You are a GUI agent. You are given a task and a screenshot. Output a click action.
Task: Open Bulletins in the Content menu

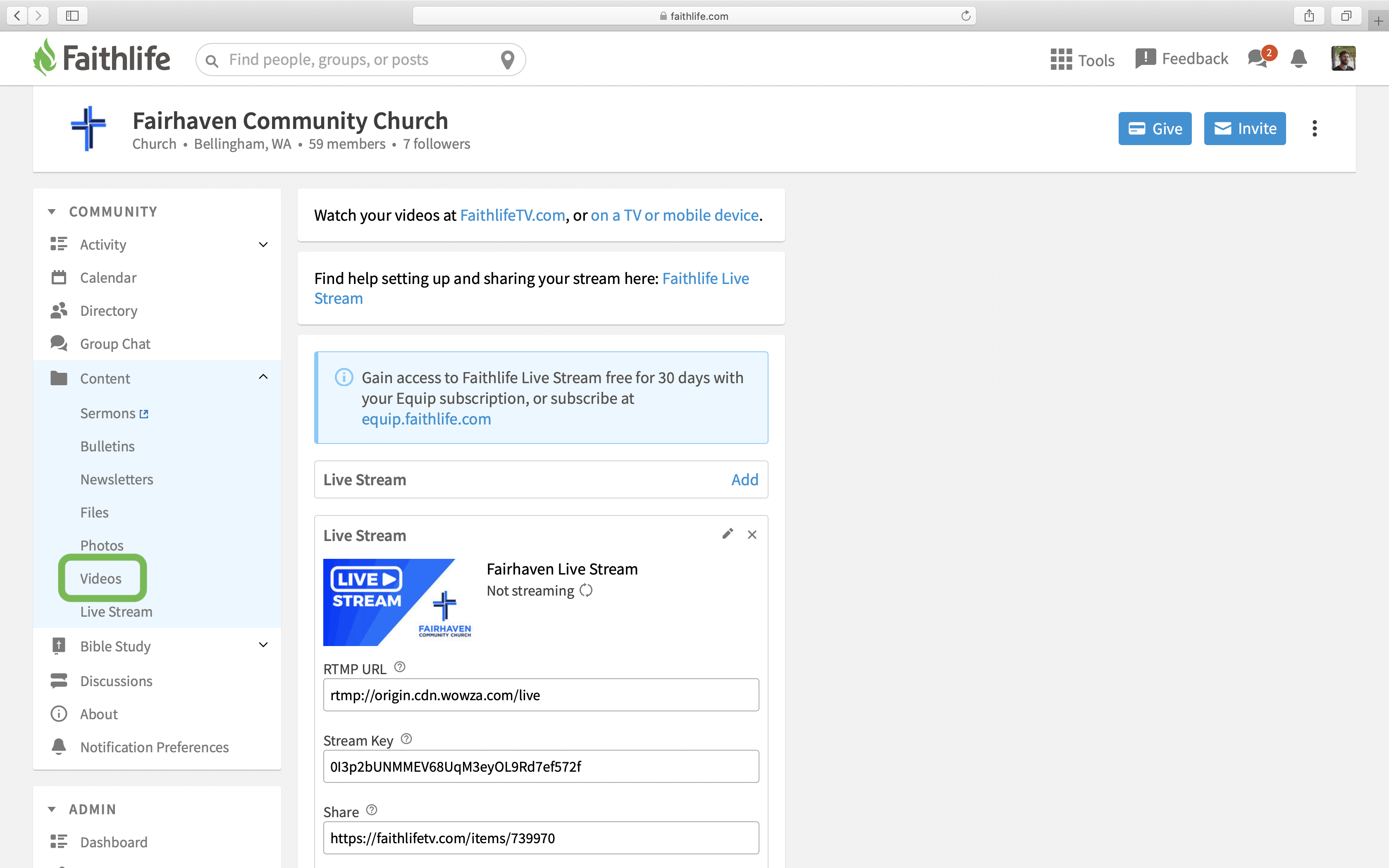[107, 446]
